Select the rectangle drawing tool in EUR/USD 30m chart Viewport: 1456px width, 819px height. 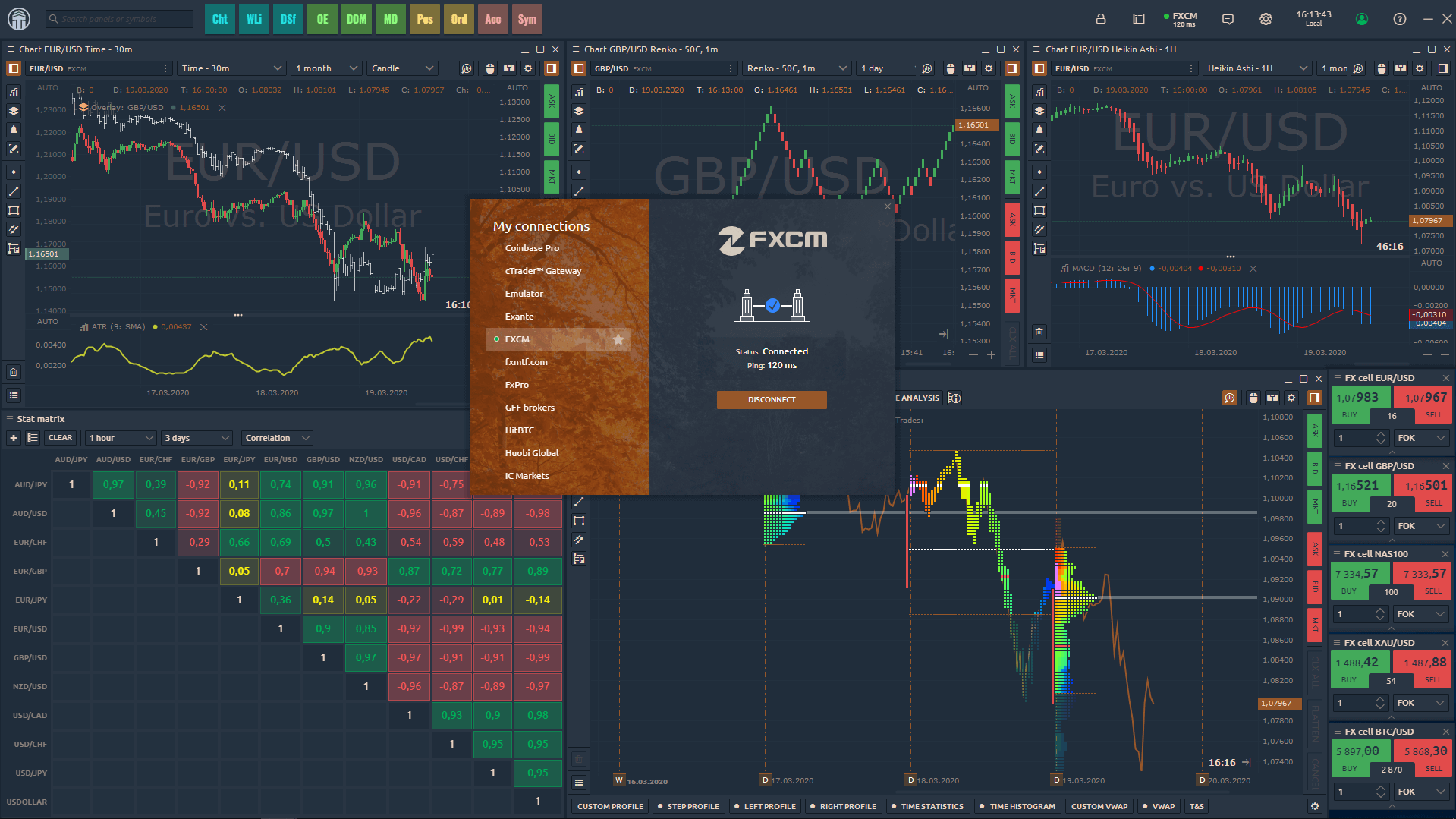point(14,210)
